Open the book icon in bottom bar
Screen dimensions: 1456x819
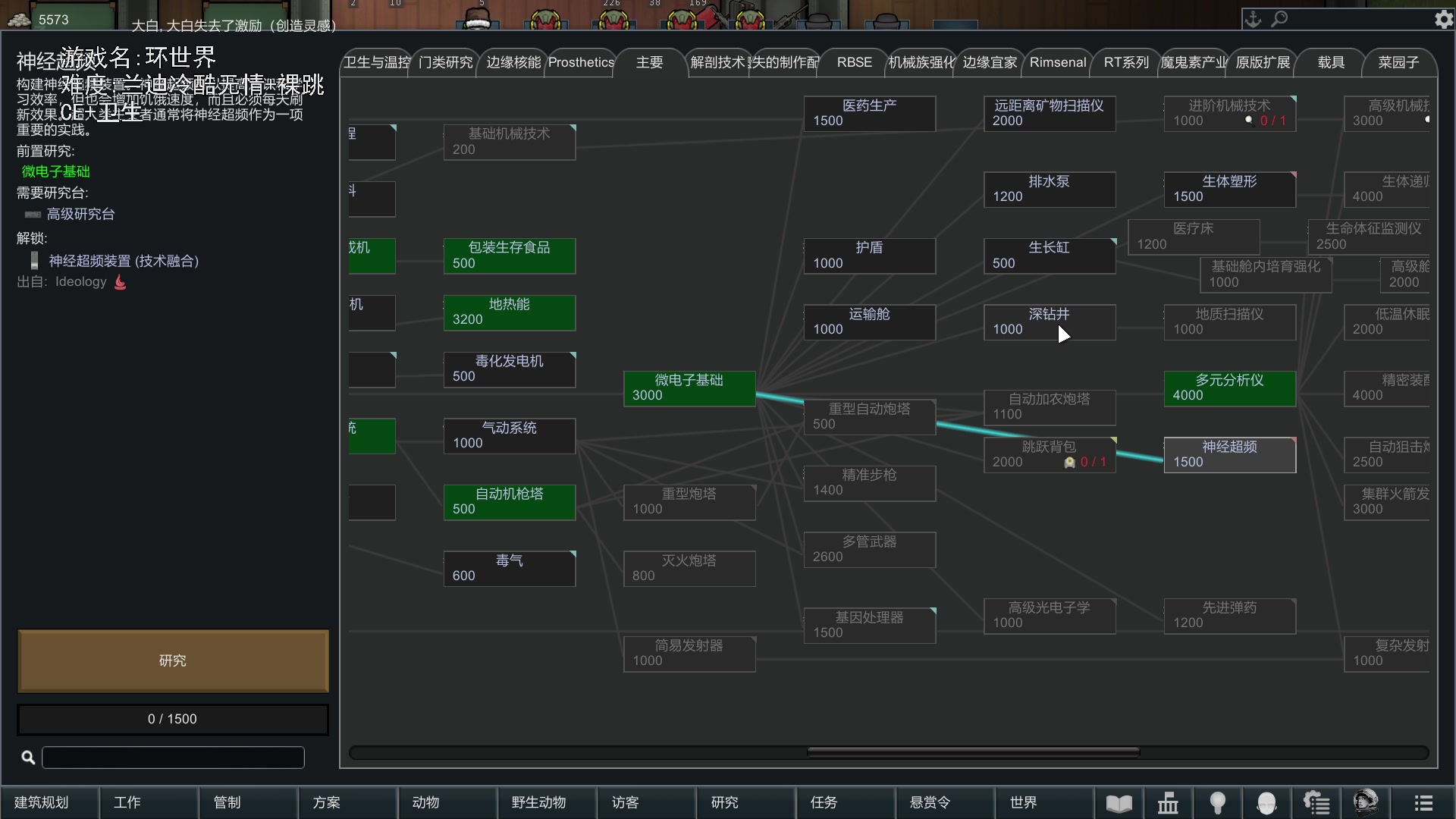(x=1119, y=802)
